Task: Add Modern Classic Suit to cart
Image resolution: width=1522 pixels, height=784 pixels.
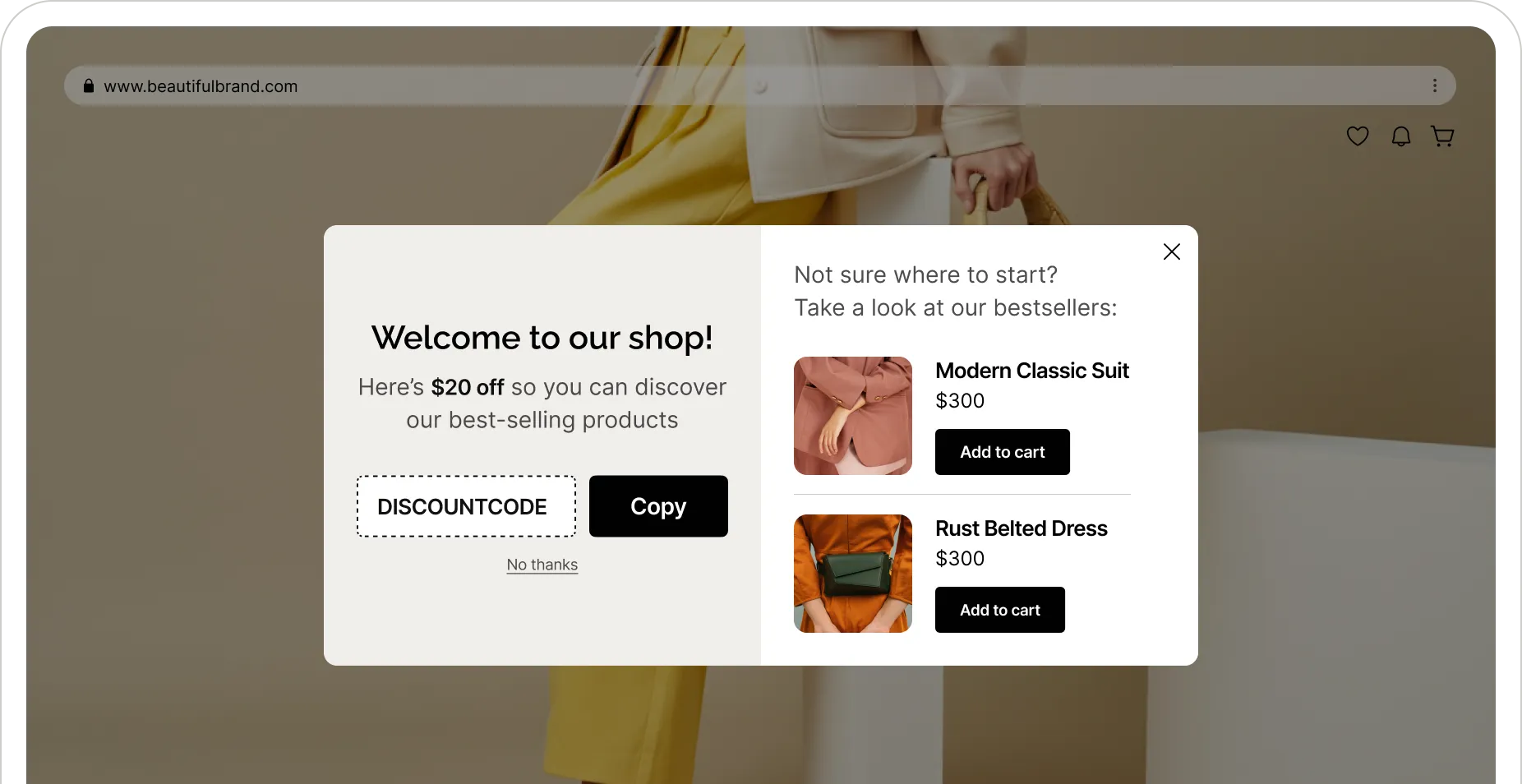Action: [1003, 452]
